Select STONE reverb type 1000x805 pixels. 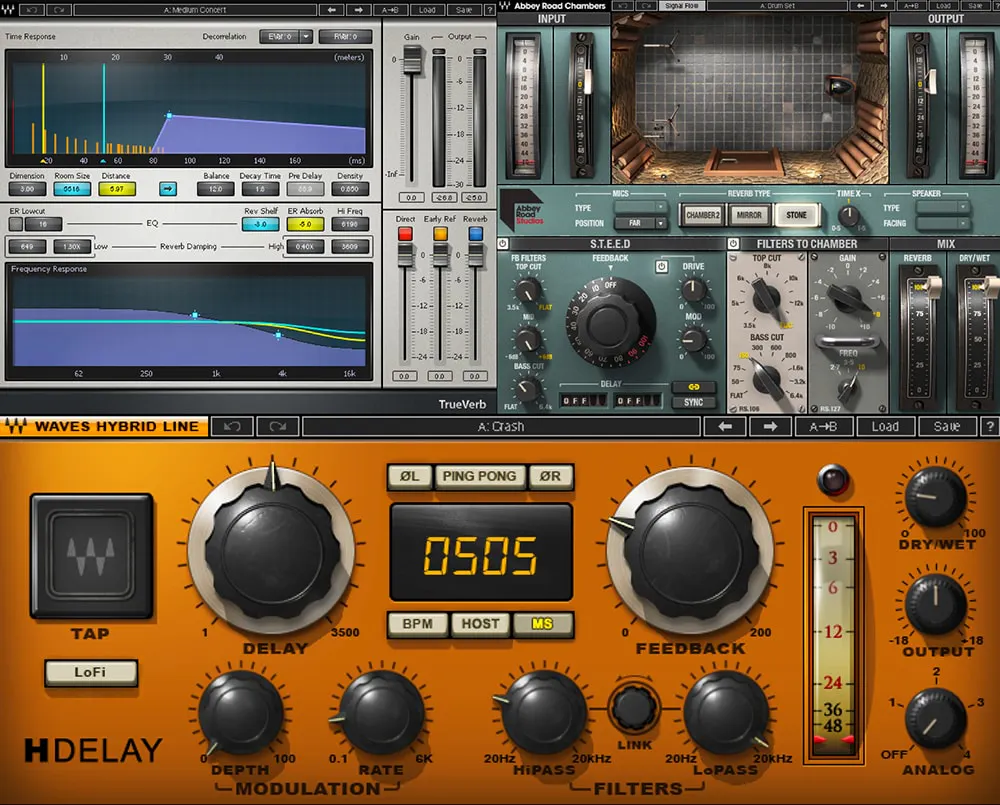click(796, 216)
